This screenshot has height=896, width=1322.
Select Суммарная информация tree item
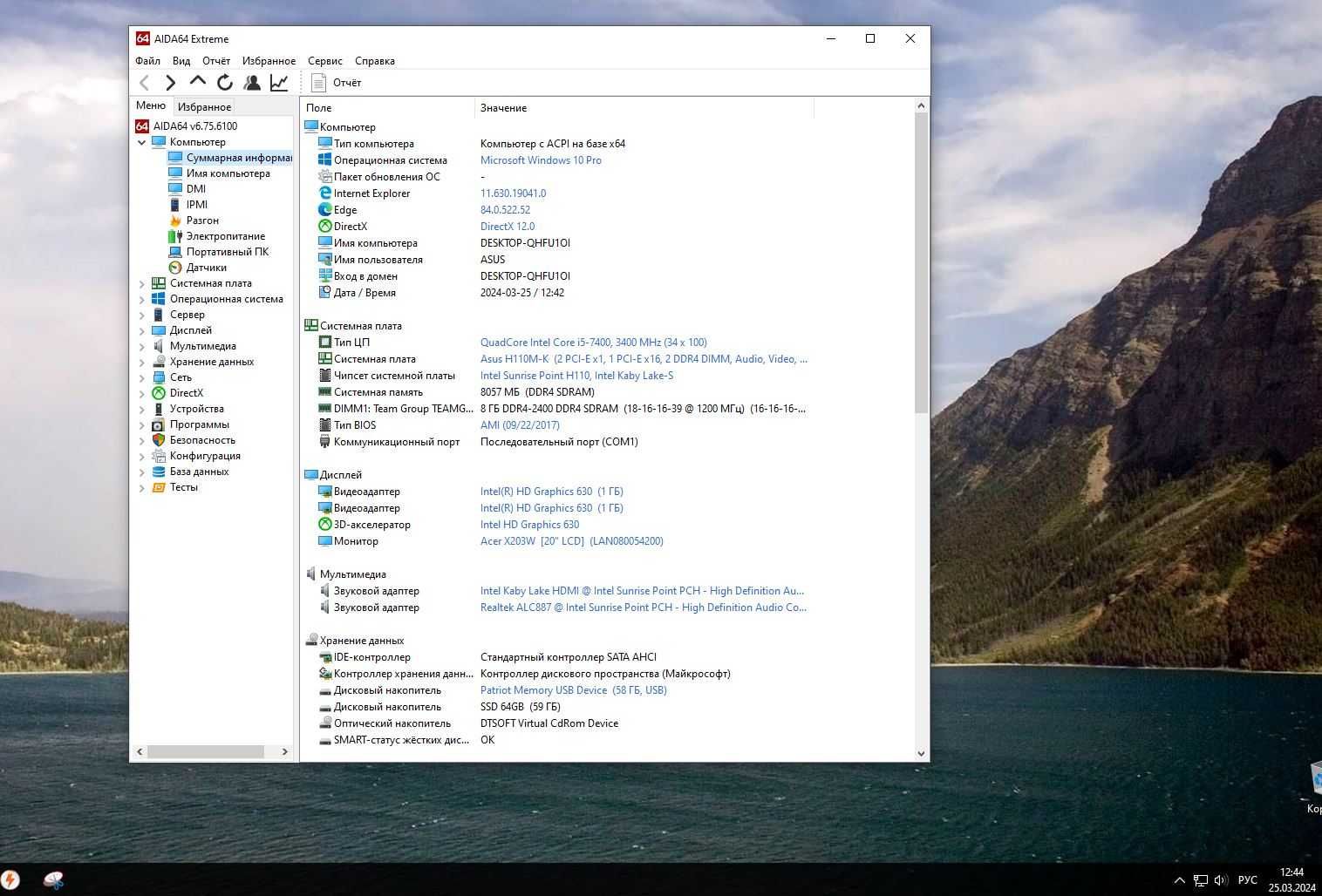[230, 158]
